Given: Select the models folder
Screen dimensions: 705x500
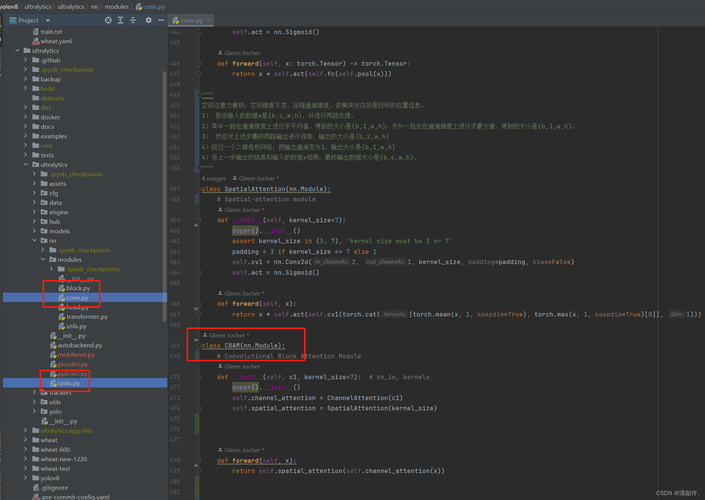Looking at the screenshot, I should pos(59,231).
